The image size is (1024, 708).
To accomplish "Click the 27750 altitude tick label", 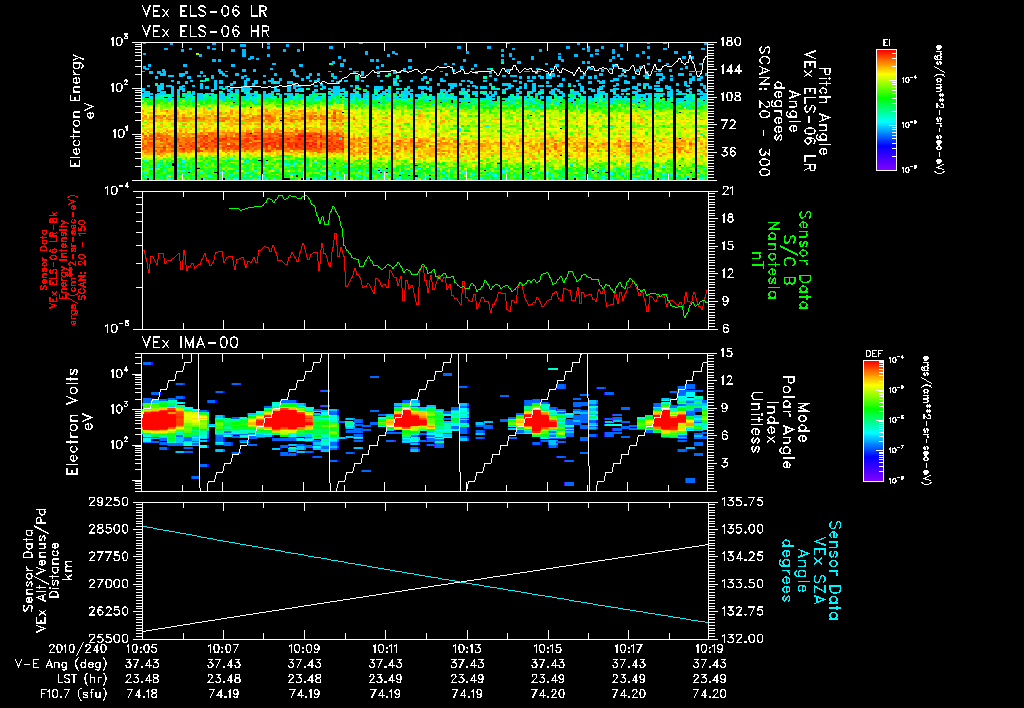I will point(108,556).
